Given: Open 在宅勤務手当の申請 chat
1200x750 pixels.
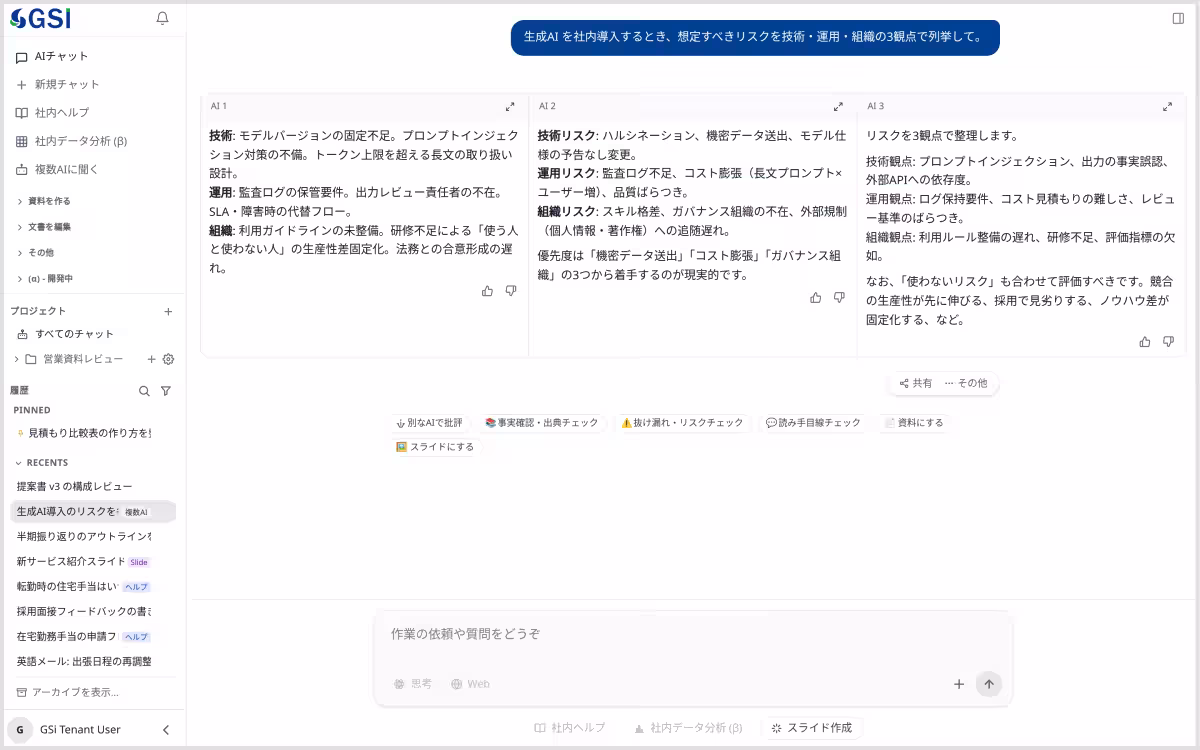Looking at the screenshot, I should tap(92, 637).
